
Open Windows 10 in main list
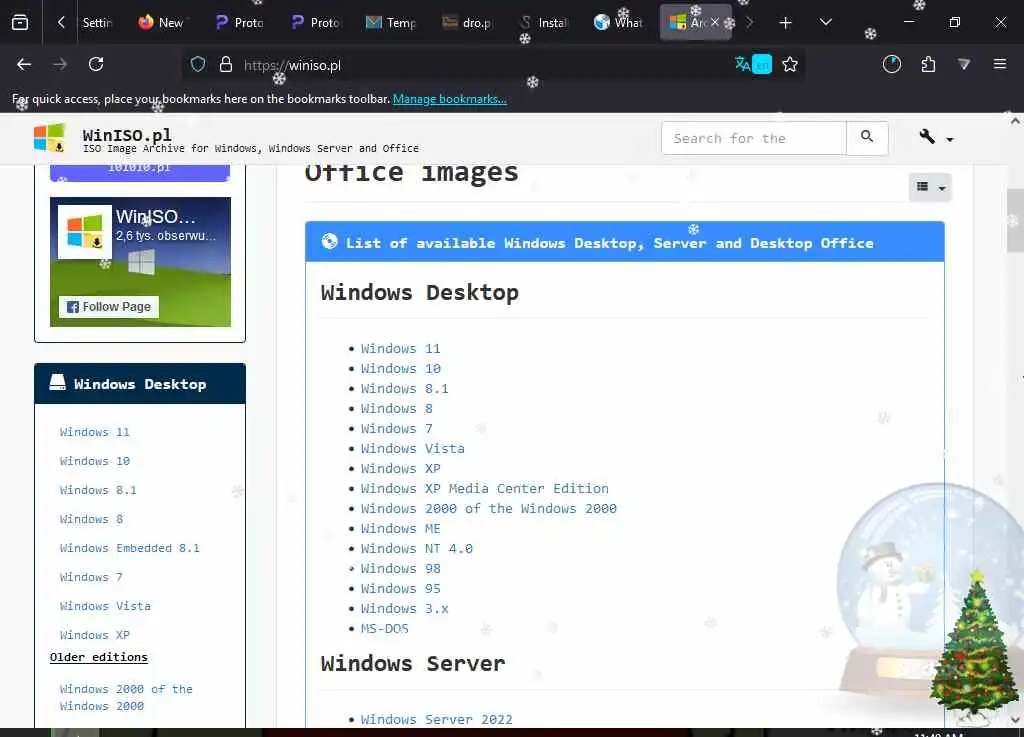[400, 369]
